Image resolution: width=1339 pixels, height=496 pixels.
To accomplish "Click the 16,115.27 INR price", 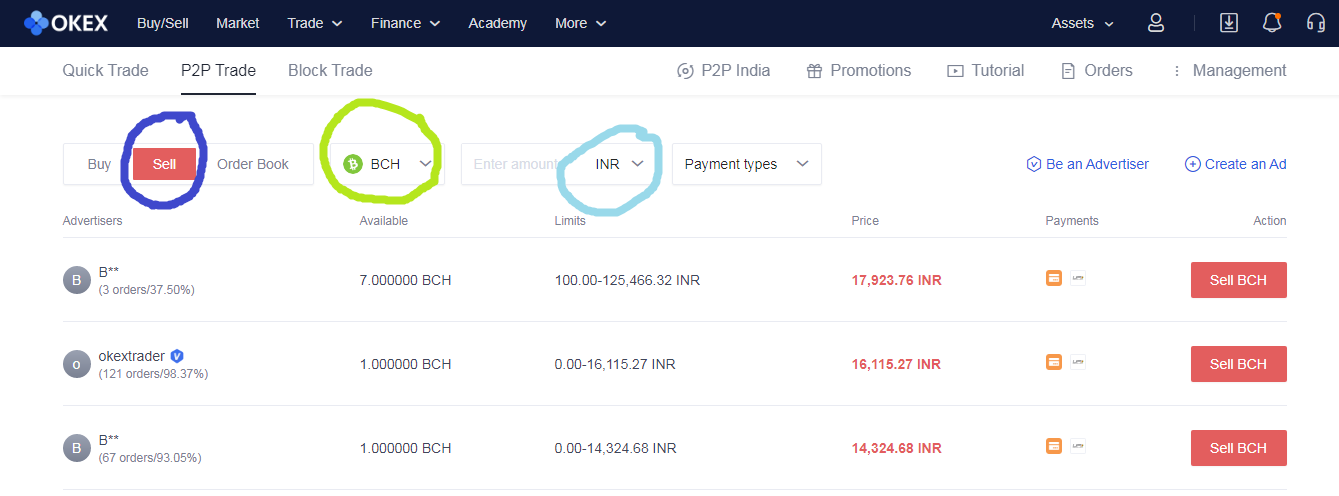I will click(x=896, y=364).
